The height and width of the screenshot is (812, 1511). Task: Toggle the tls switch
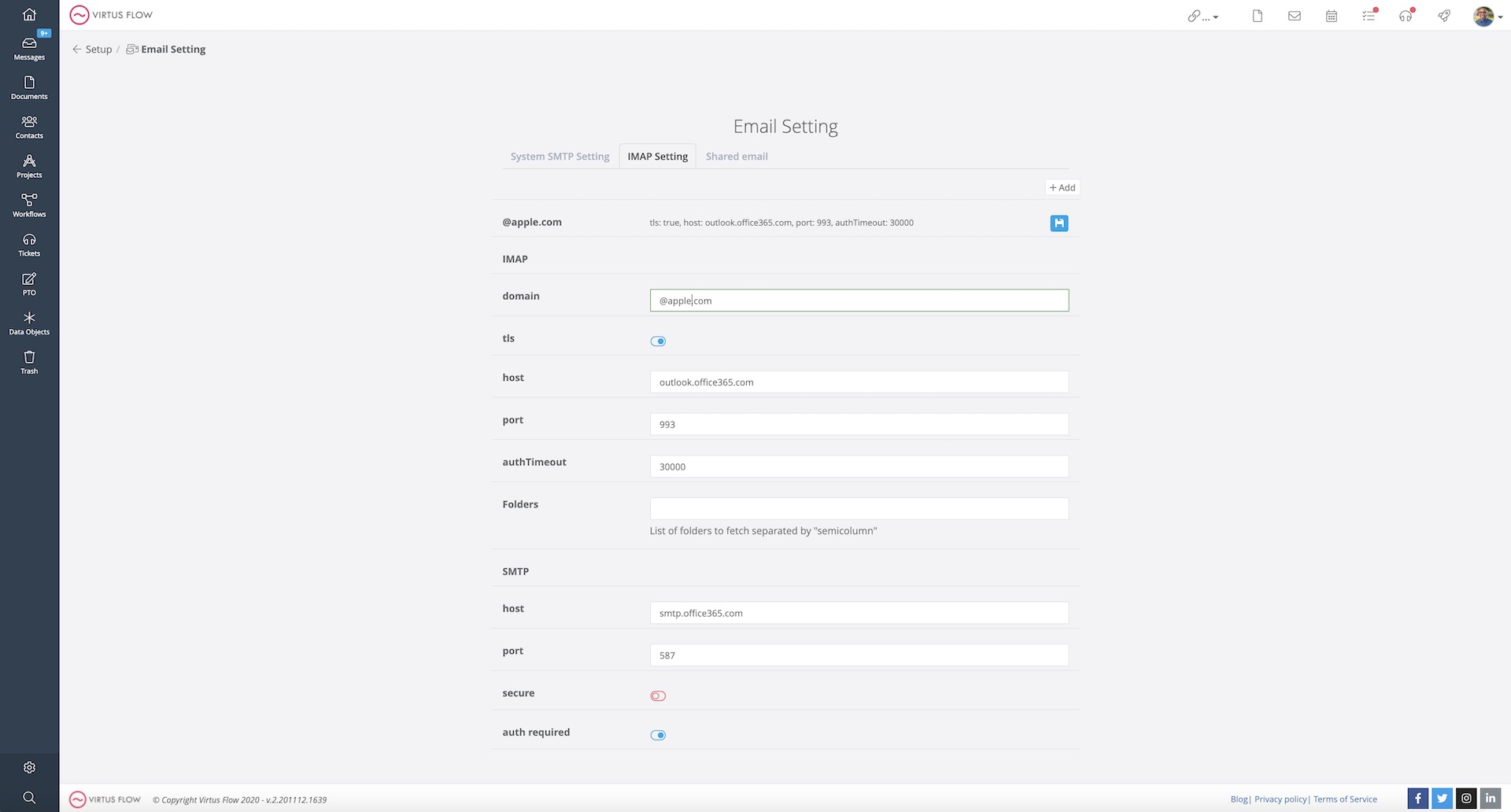(x=658, y=341)
